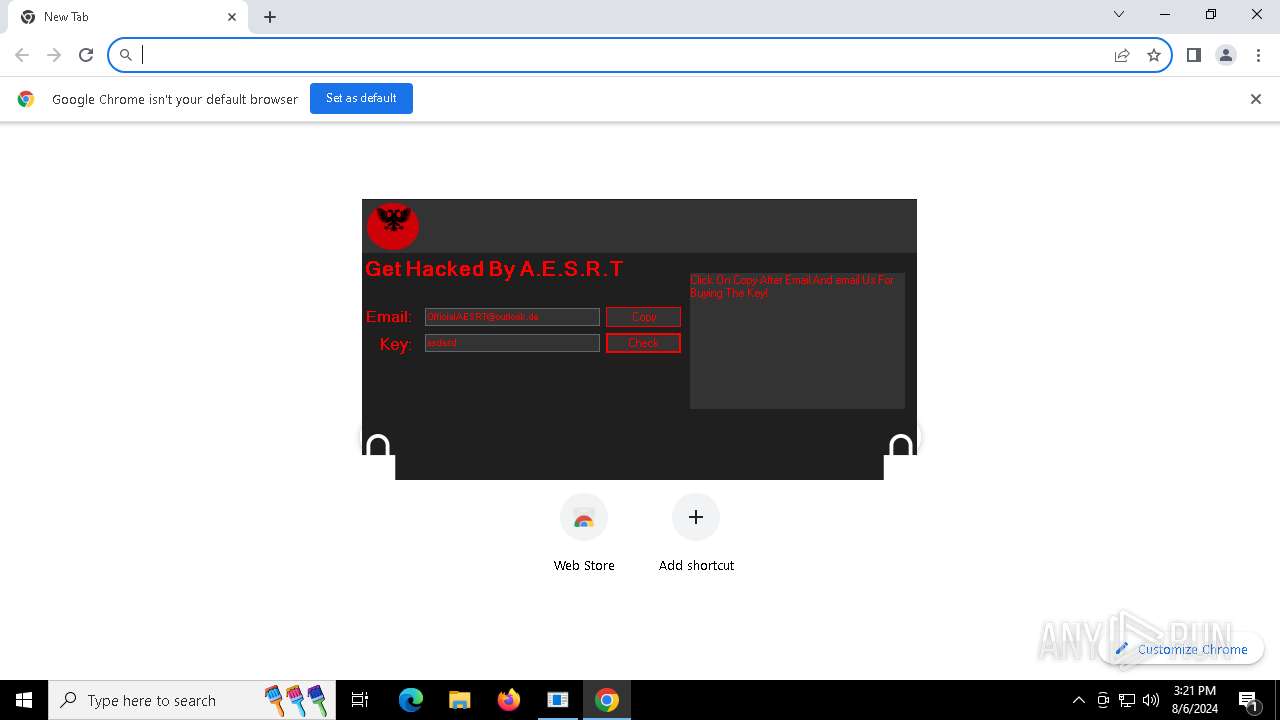
Task: Open the Chrome side panel
Action: [x=1193, y=55]
